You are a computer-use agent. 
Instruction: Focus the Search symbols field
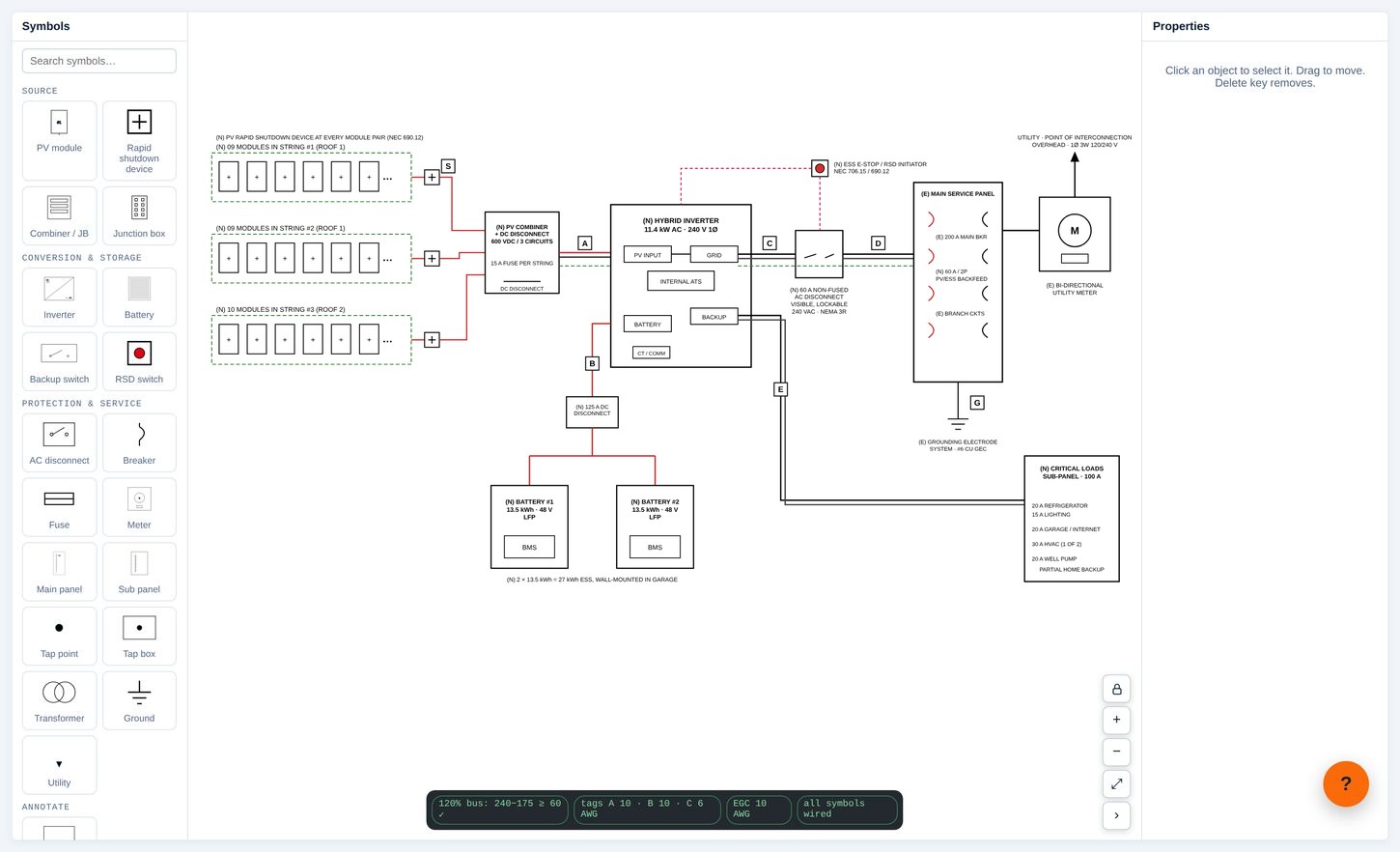(x=98, y=61)
